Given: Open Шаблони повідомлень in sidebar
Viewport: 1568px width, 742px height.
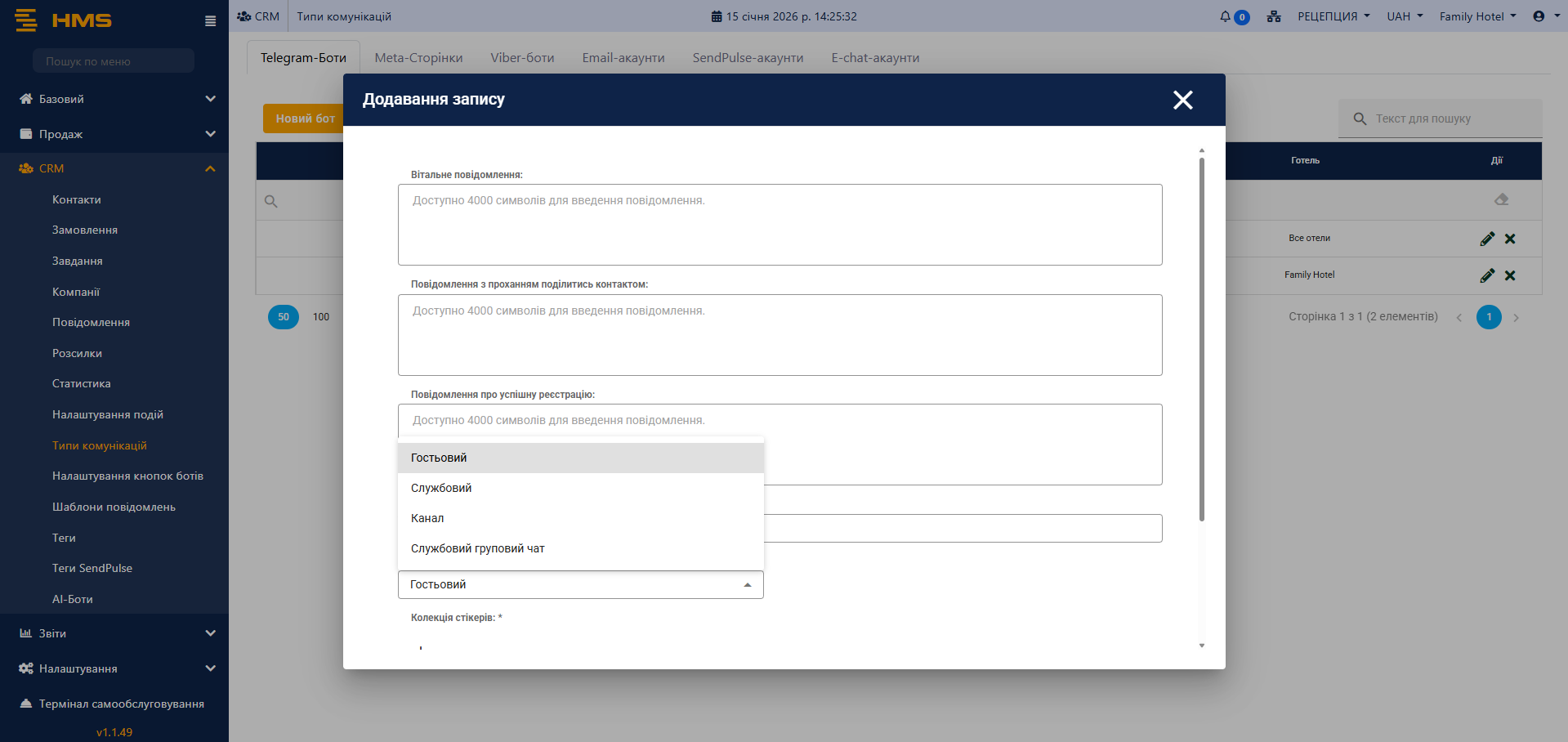Looking at the screenshot, I should [x=114, y=507].
